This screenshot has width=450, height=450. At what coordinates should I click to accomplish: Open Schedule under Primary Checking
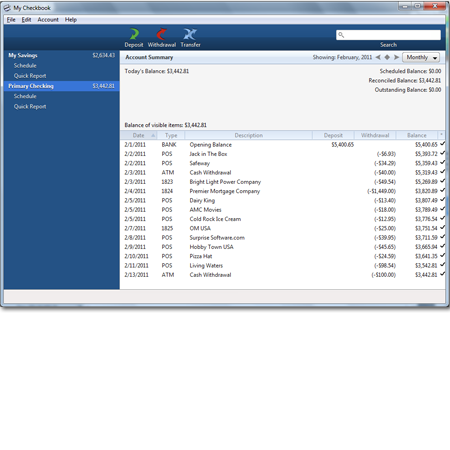pyautogui.click(x=25, y=96)
